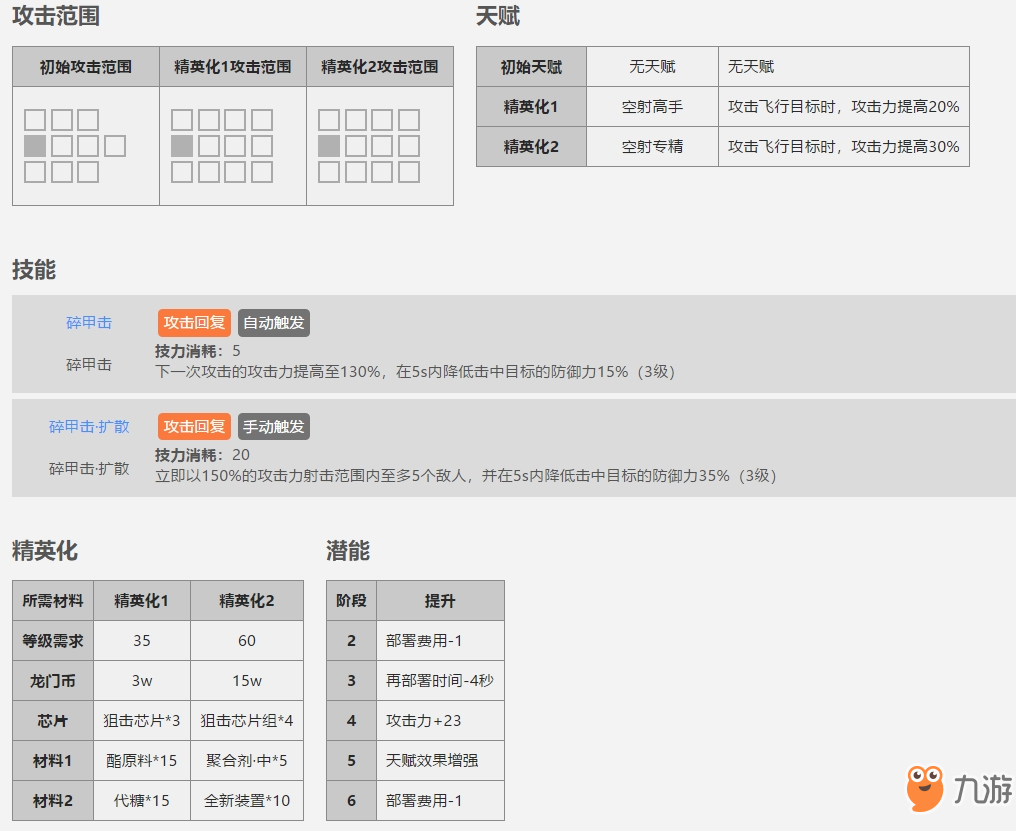Viewport: 1016px width, 831px height.
Task: Click the 攻击回复 tag on 碎甲击·扩散 row
Action: coord(194,427)
